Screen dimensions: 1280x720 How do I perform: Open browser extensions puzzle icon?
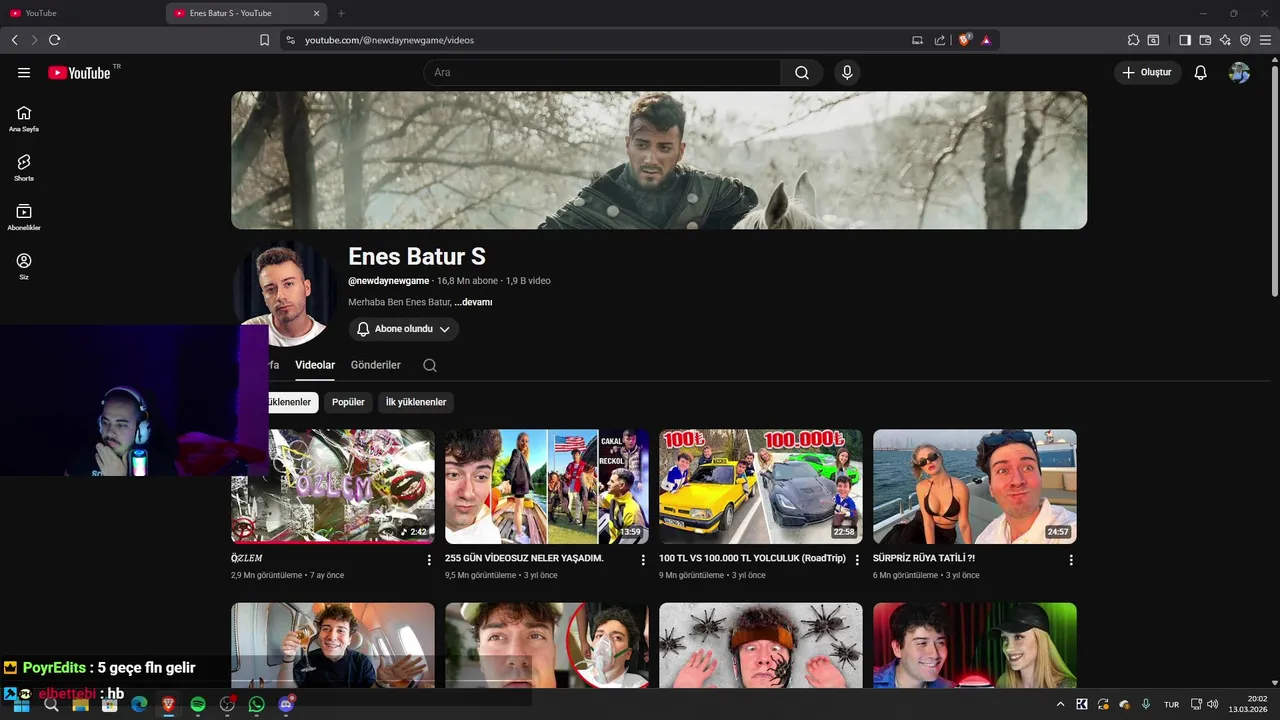click(x=1133, y=40)
